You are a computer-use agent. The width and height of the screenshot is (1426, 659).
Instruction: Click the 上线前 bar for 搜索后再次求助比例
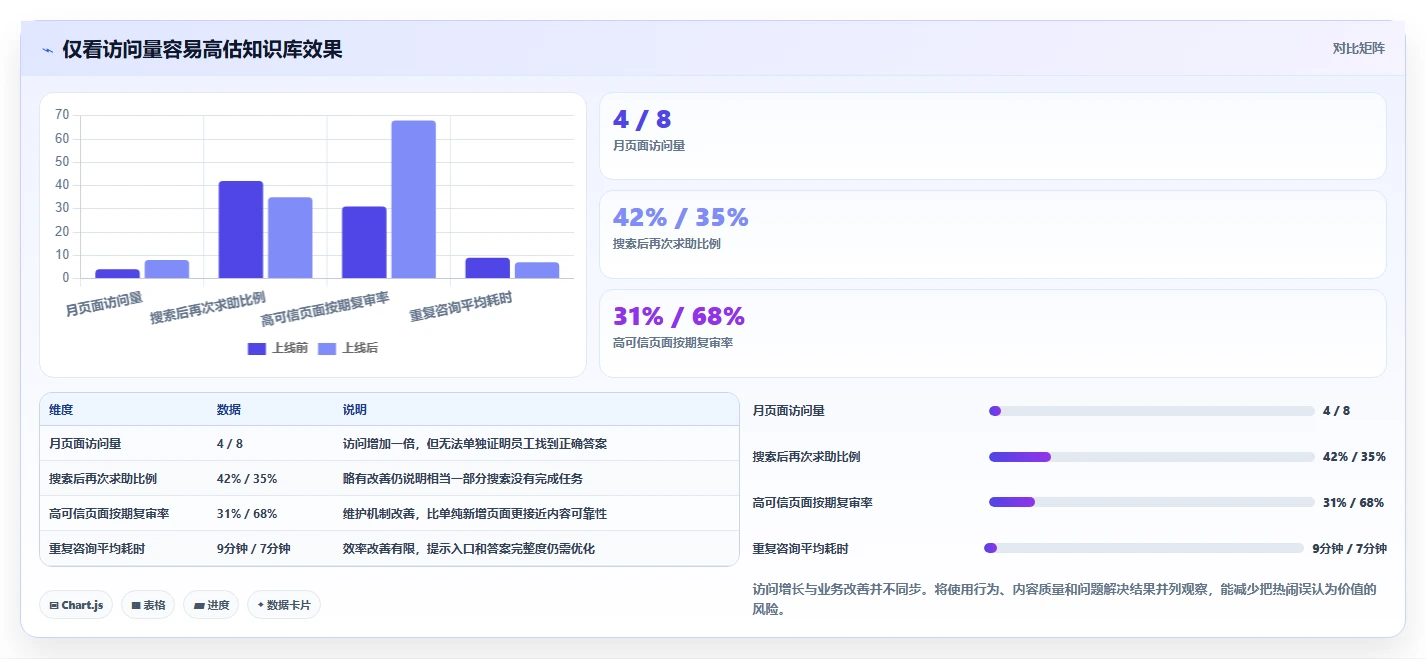tap(241, 229)
